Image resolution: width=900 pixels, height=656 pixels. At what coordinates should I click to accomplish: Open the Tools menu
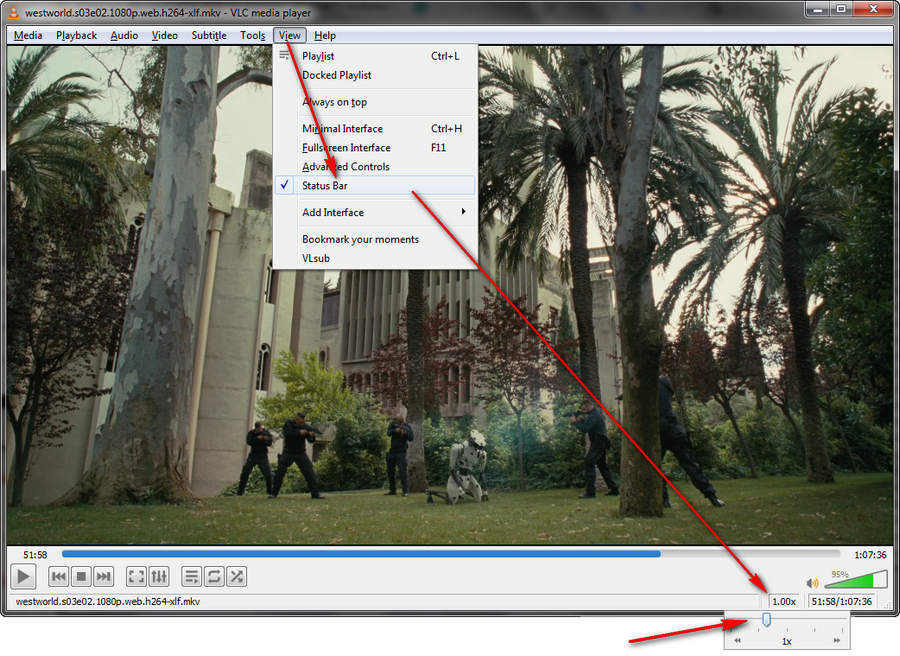253,36
